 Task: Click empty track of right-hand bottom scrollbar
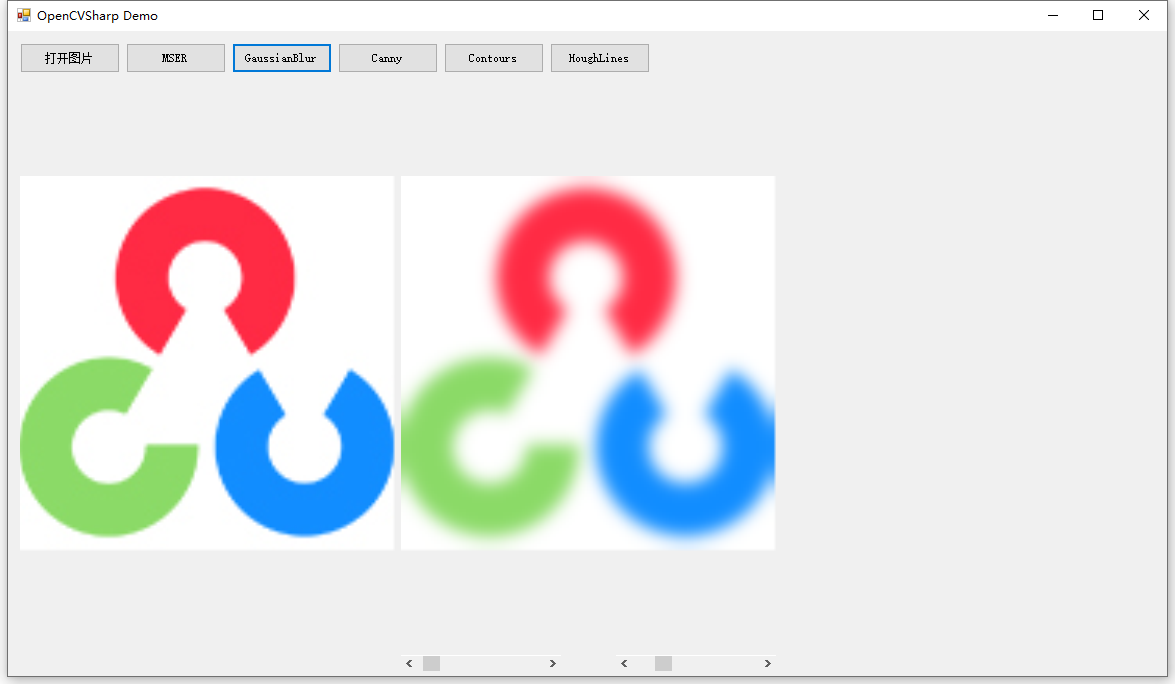coord(716,663)
